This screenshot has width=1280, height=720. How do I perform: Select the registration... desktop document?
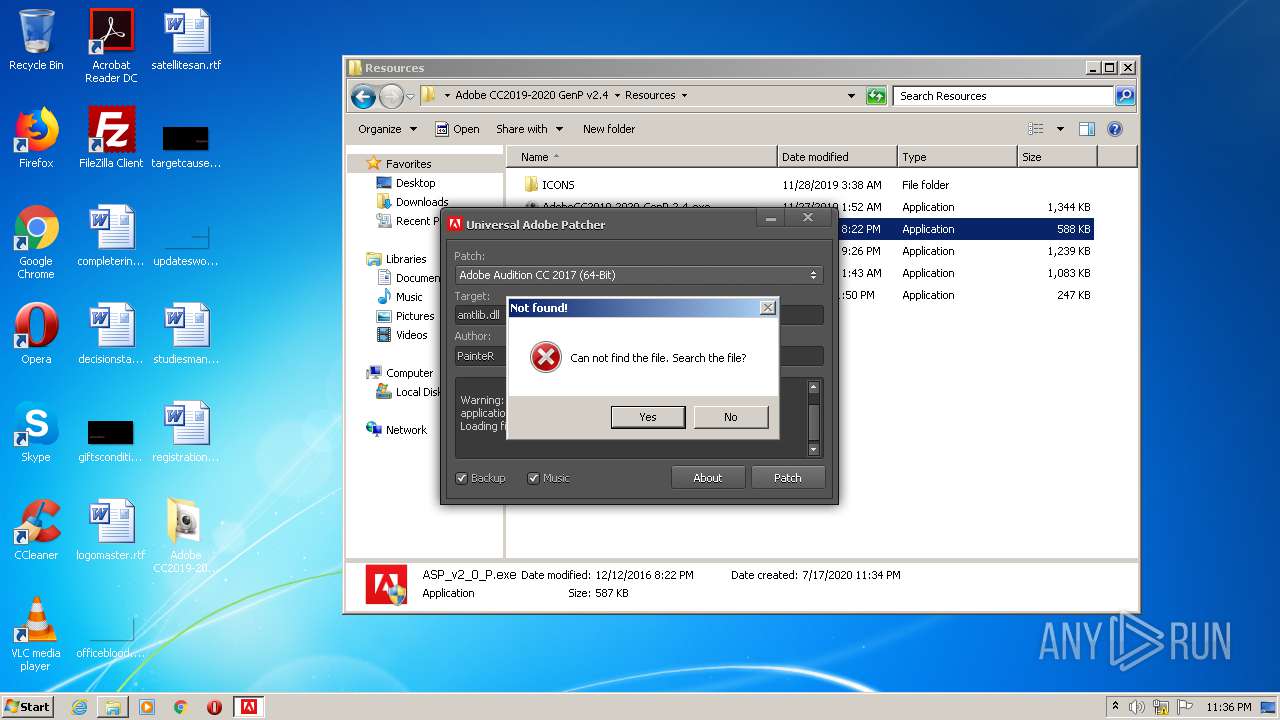(x=186, y=432)
